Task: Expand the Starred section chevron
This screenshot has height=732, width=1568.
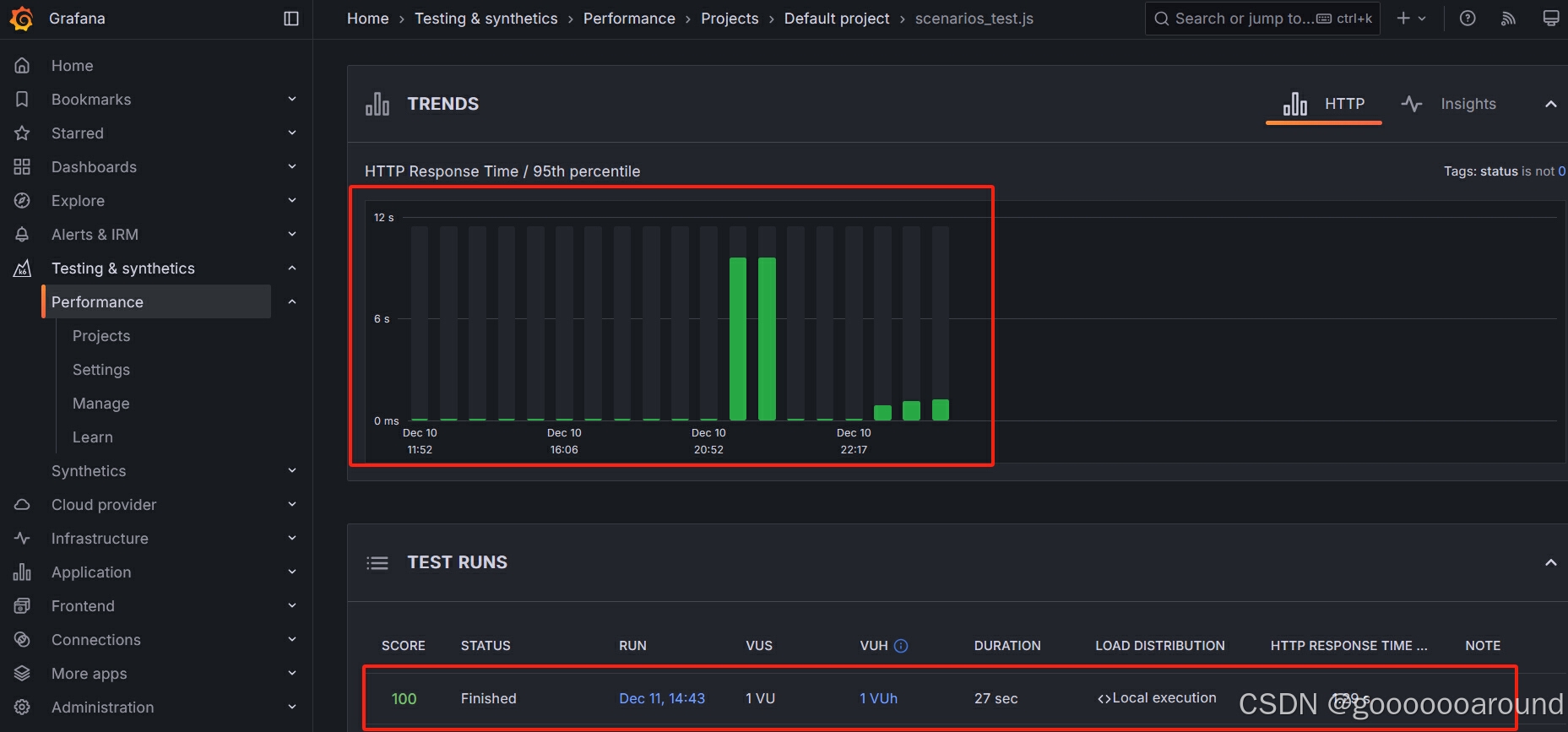Action: pos(292,133)
